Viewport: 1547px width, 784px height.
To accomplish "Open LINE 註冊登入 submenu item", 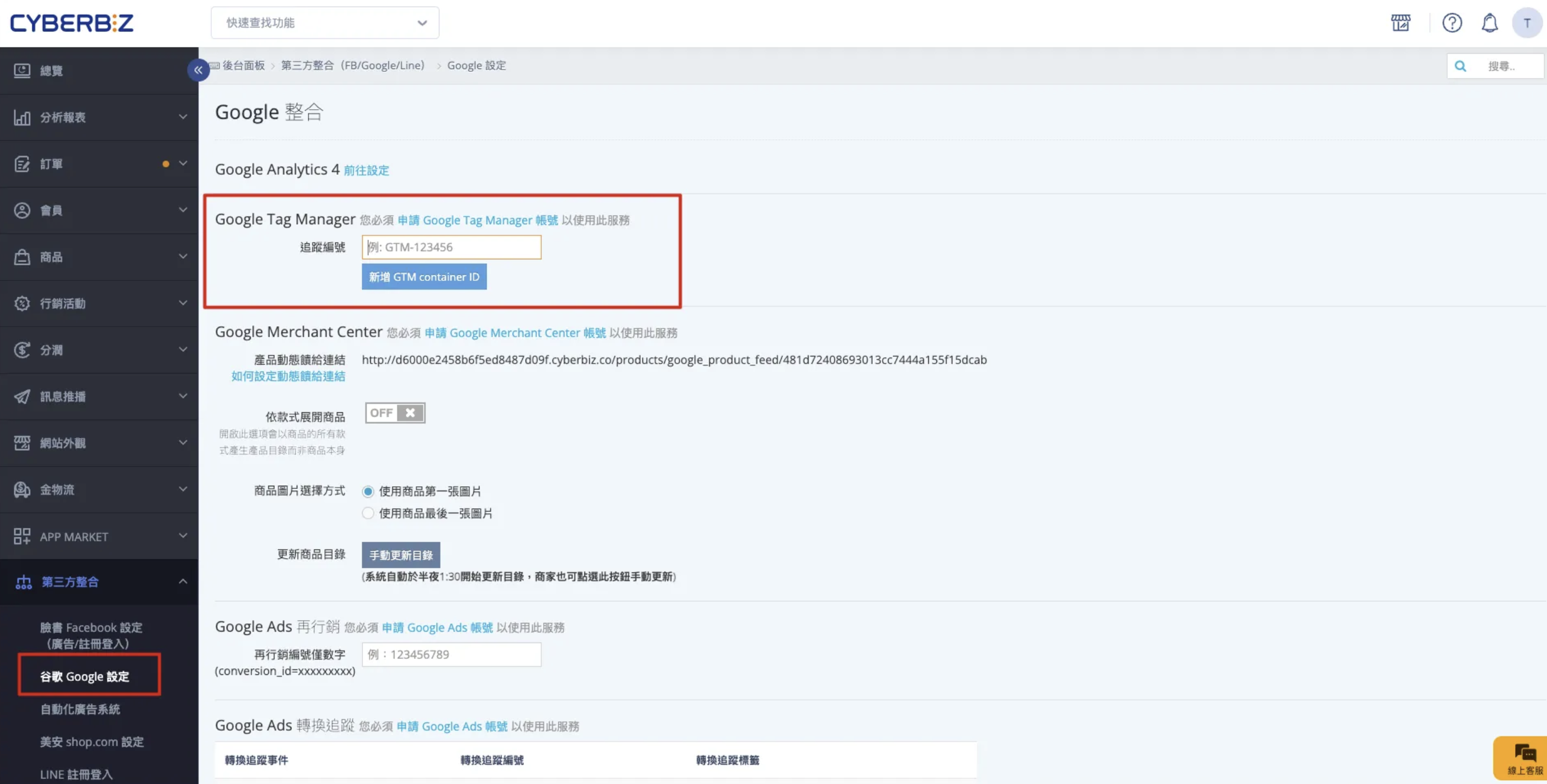I will 76,774.
